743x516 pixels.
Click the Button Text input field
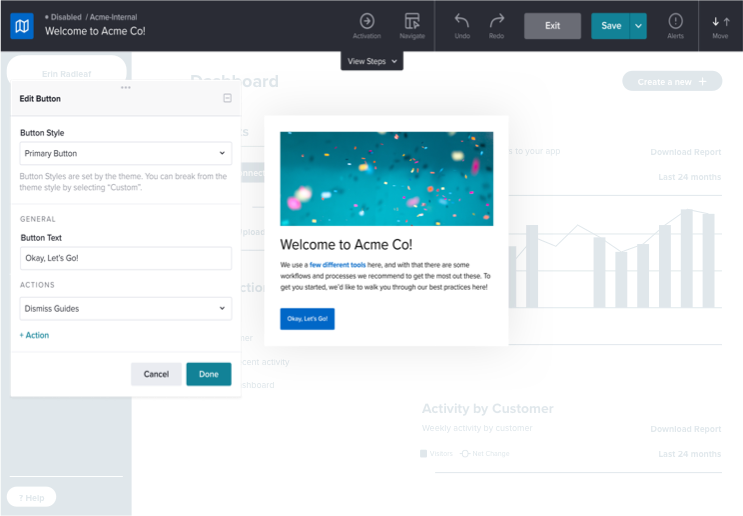126,258
